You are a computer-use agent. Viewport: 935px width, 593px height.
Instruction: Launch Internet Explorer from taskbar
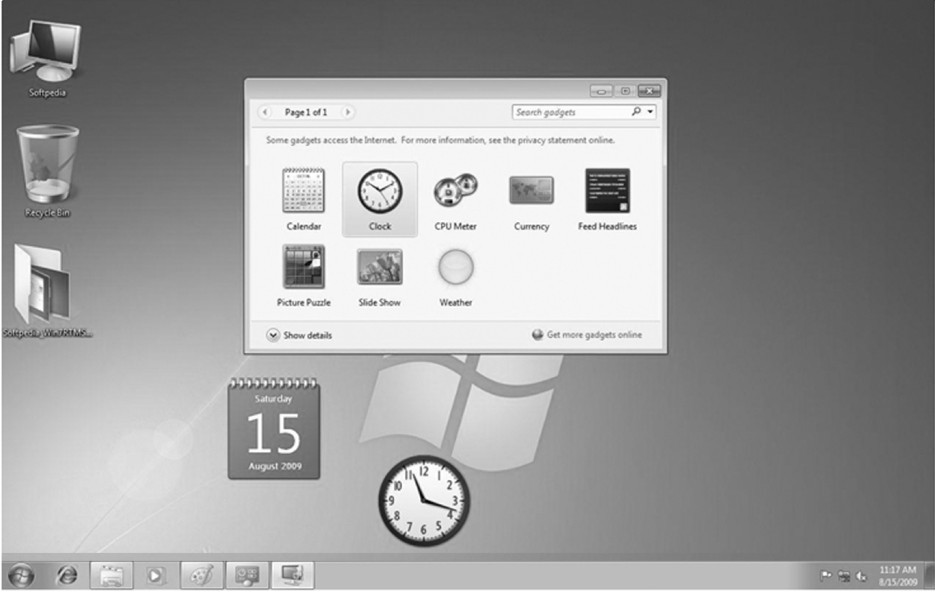(x=66, y=576)
